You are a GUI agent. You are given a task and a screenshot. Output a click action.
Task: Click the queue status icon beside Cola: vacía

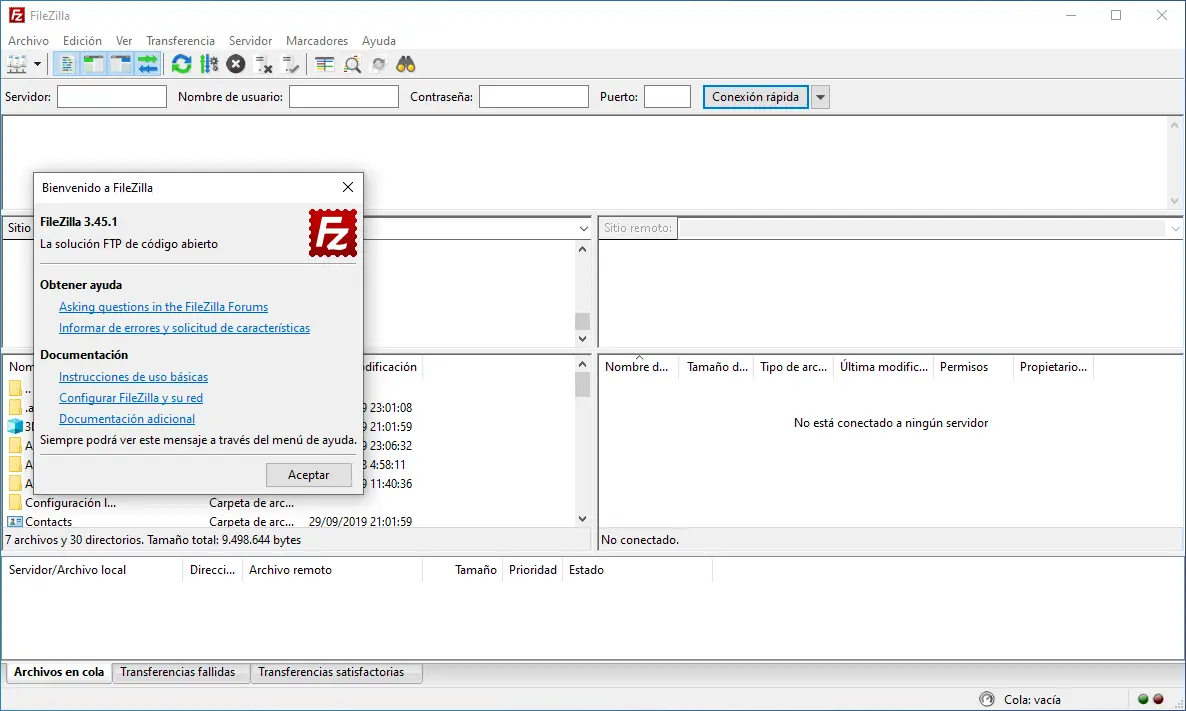987,700
